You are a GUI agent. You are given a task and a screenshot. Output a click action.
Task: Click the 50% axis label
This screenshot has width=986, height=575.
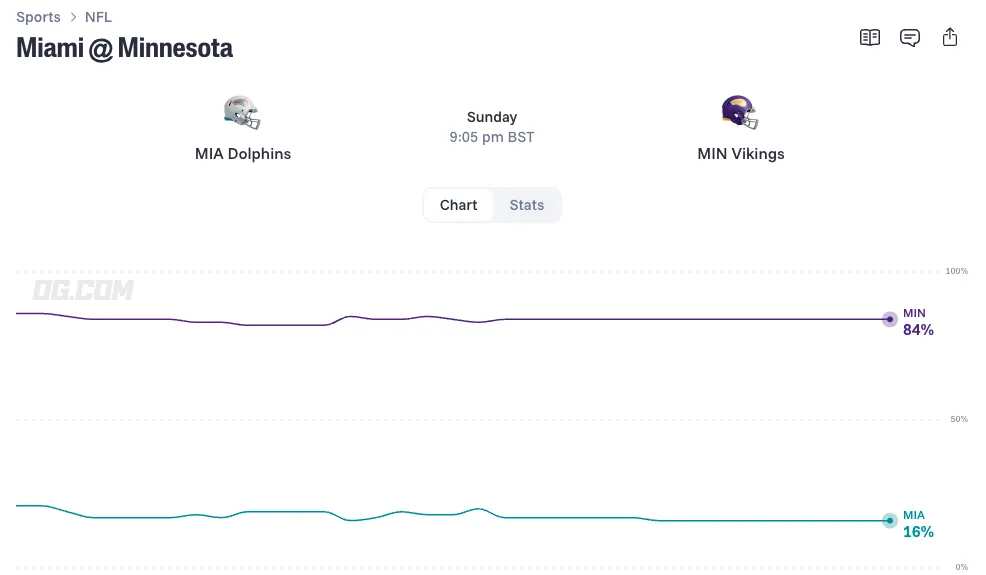959,419
